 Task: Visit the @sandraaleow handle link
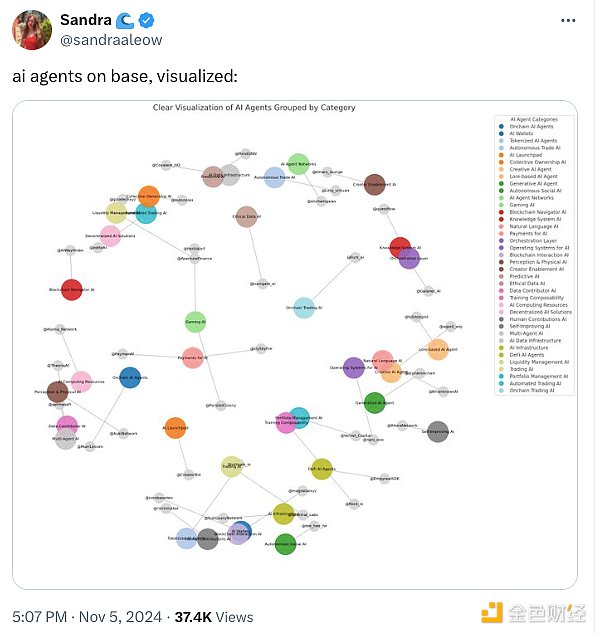[111, 40]
